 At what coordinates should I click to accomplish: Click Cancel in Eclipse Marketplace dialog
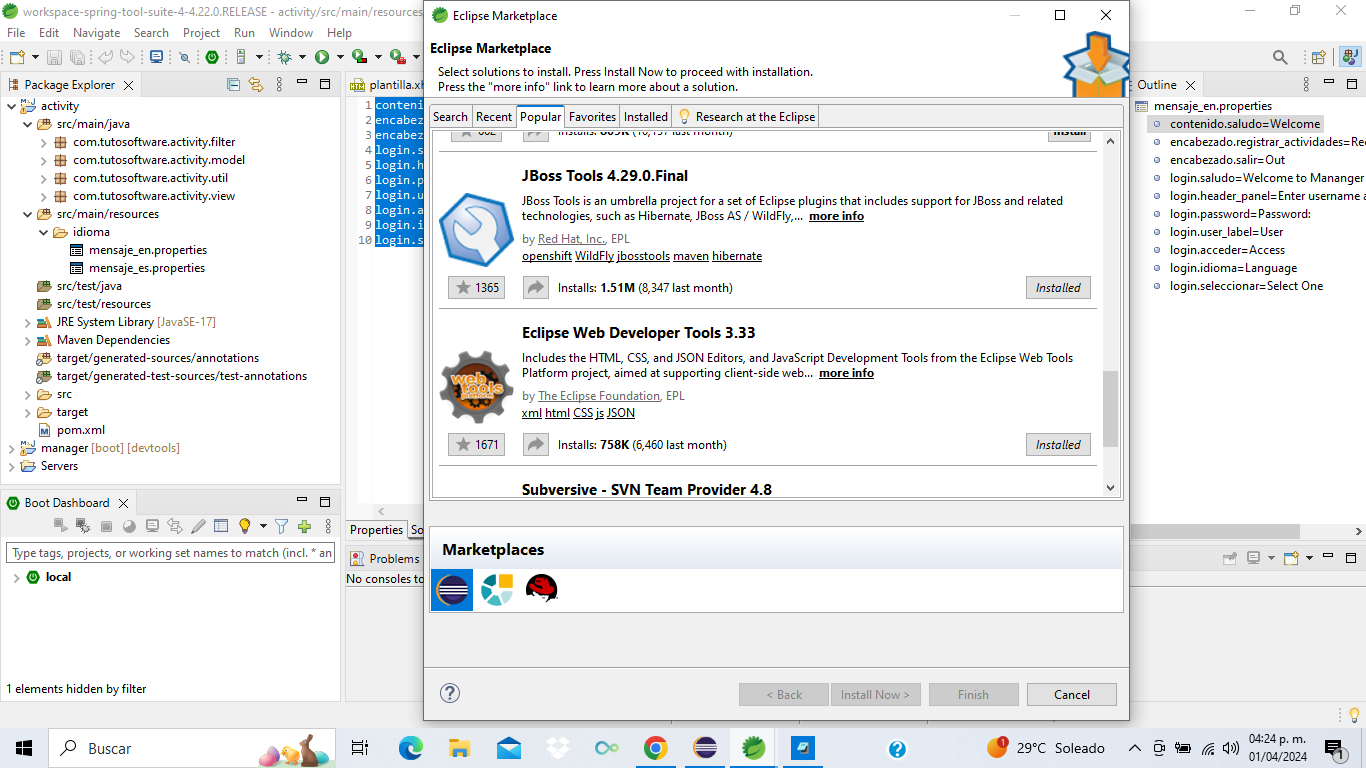pos(1072,695)
